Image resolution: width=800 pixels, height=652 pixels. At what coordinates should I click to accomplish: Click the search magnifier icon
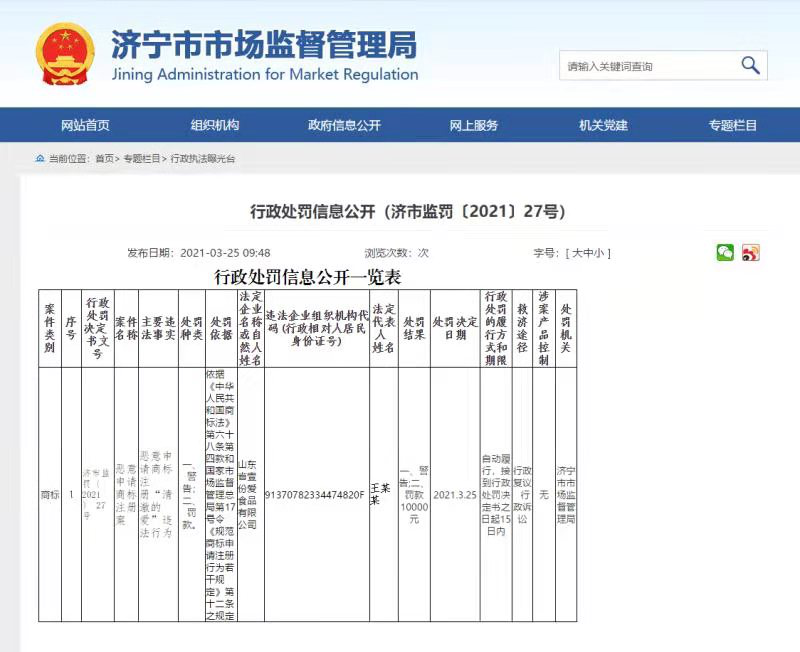click(750, 65)
